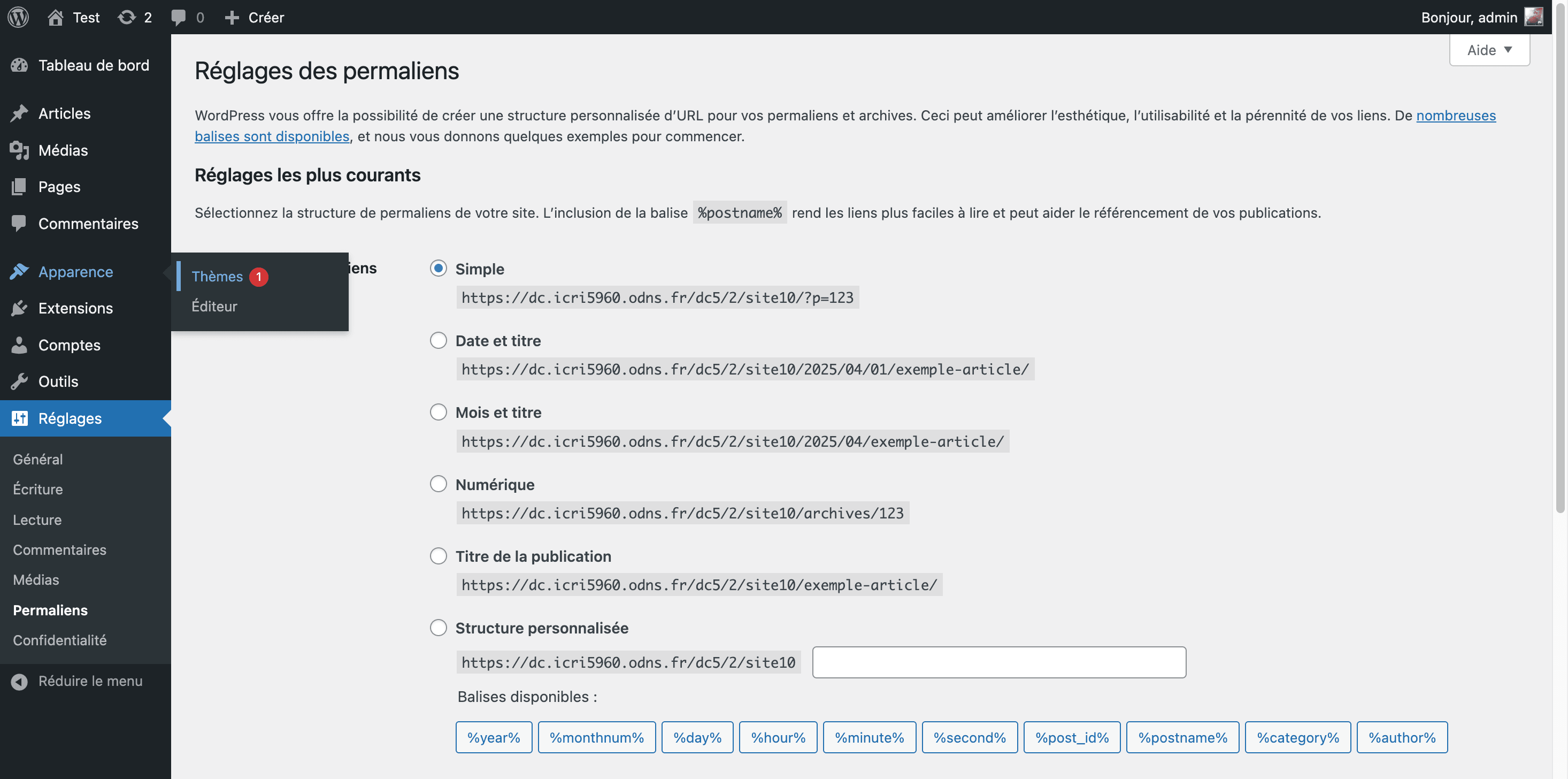Open the comments bubble icon in admin bar
This screenshot has width=1568, height=779.
pos(178,17)
